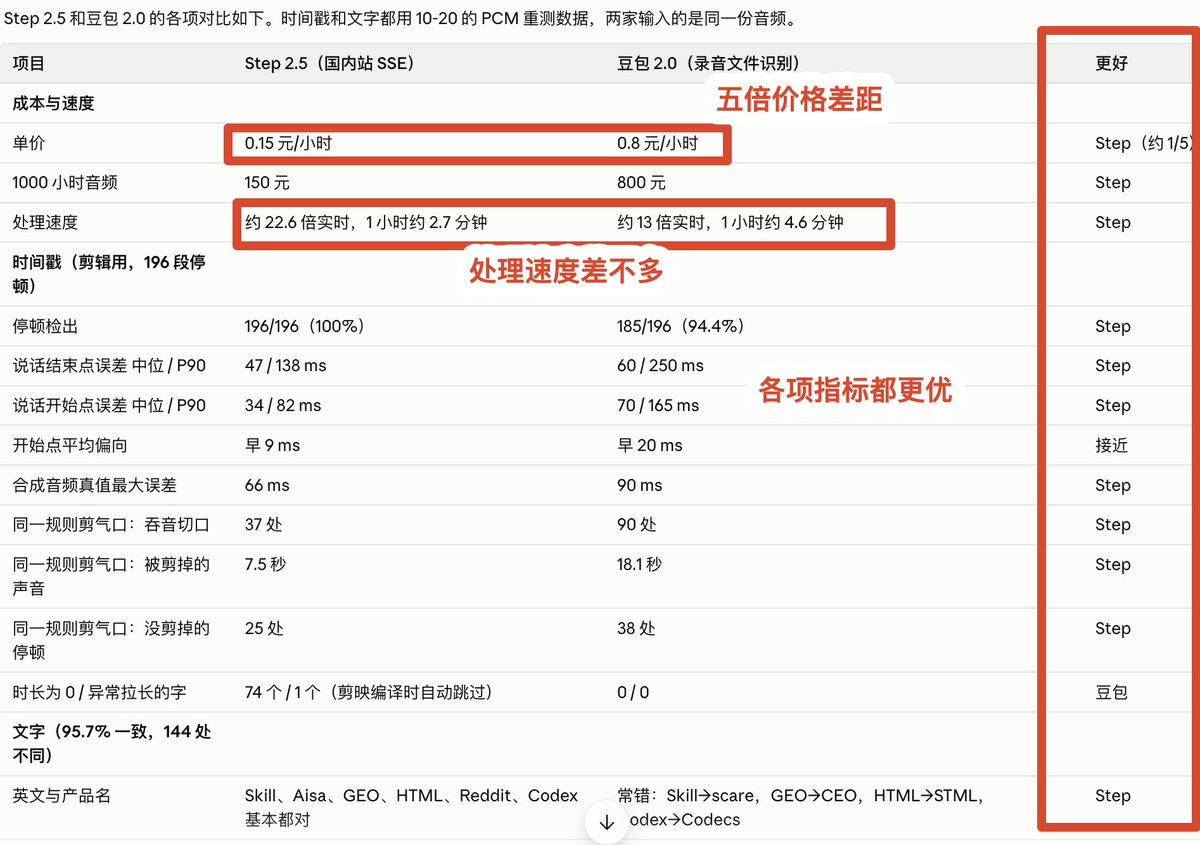This screenshot has width=1200, height=845.
Task: Select the 约 13 倍实时 speed cell
Action: 730,222
